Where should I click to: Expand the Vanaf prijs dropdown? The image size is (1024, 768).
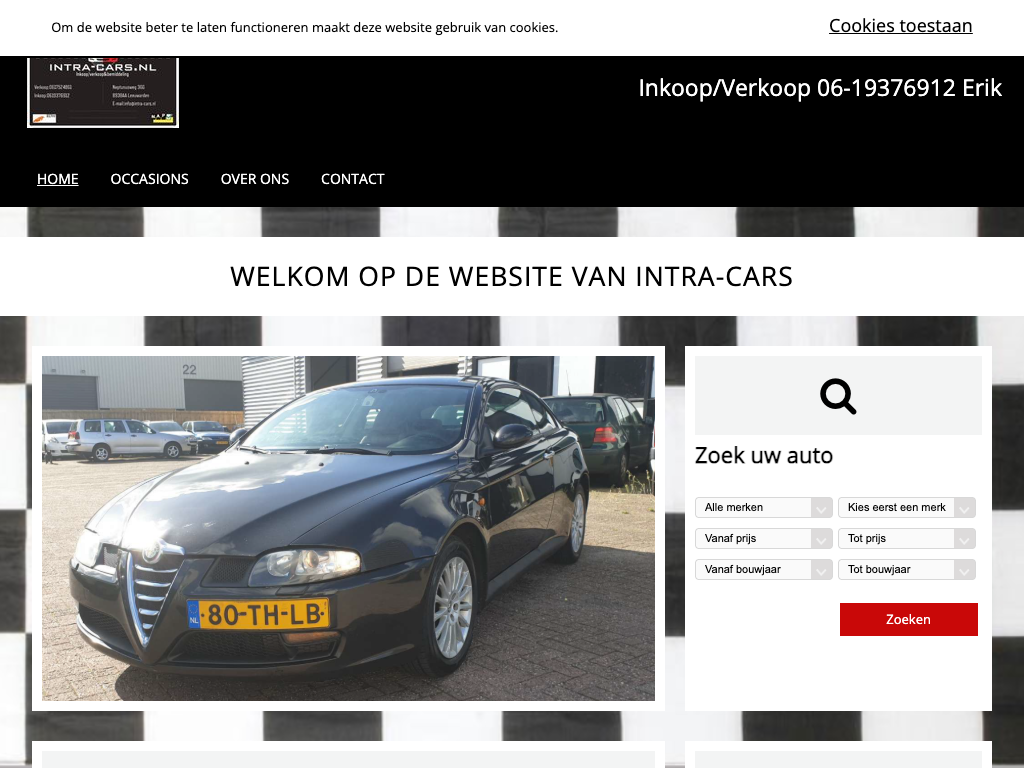pos(763,538)
